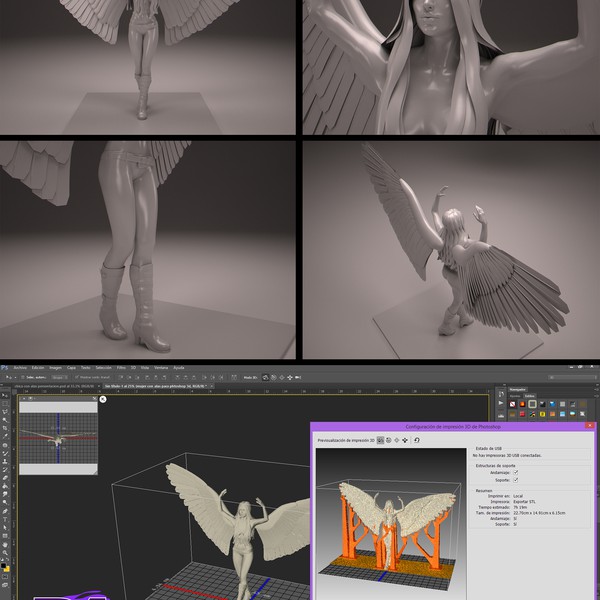Switch to the first .psd document tab
Image resolution: width=600 pixels, height=600 pixels.
55,386
